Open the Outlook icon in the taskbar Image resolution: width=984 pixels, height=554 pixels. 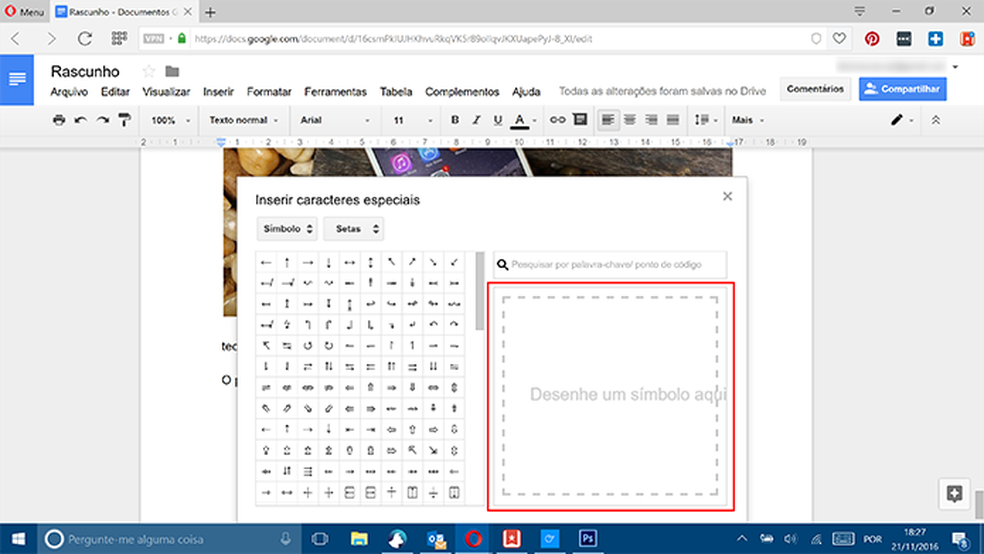[436, 538]
